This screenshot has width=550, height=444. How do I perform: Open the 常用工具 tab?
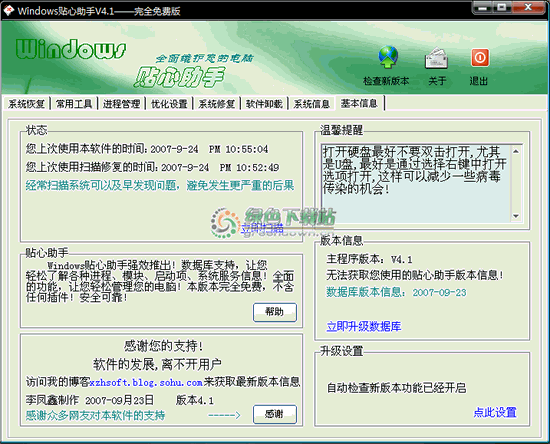tap(74, 104)
